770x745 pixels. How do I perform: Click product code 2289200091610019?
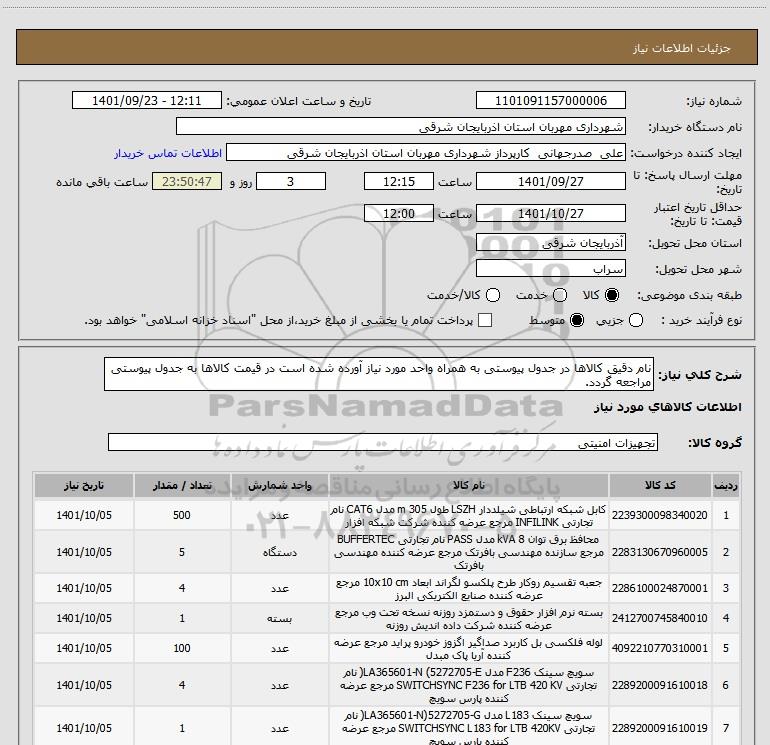pyautogui.click(x=660, y=728)
